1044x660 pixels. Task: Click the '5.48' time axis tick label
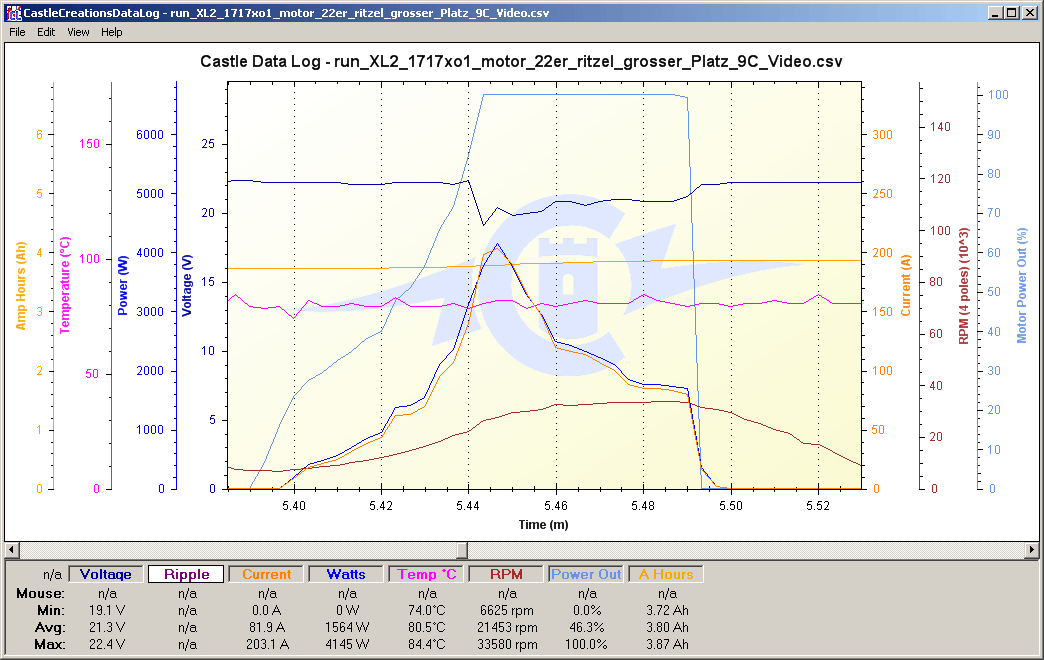pos(643,505)
